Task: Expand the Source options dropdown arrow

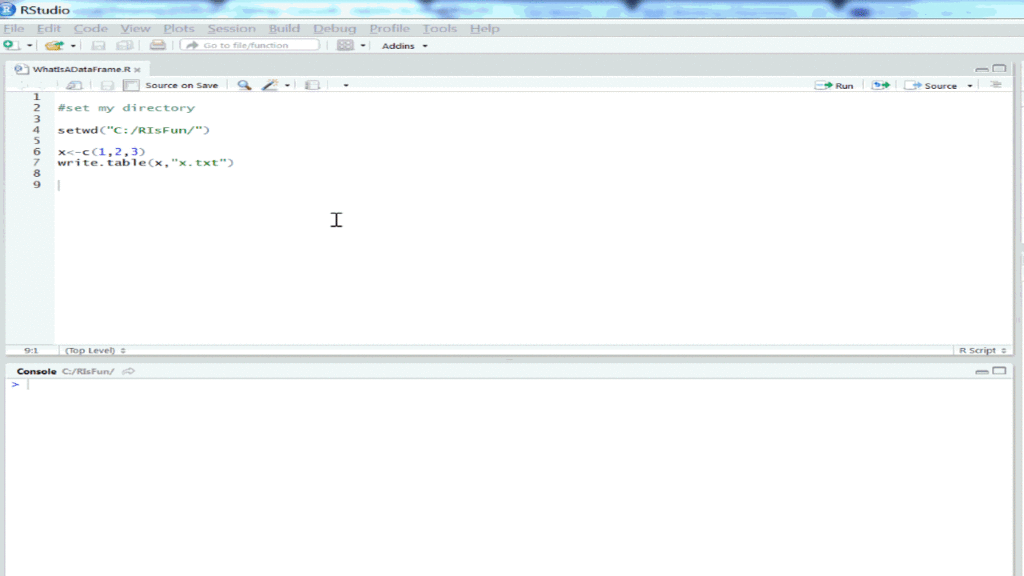Action: coord(970,86)
